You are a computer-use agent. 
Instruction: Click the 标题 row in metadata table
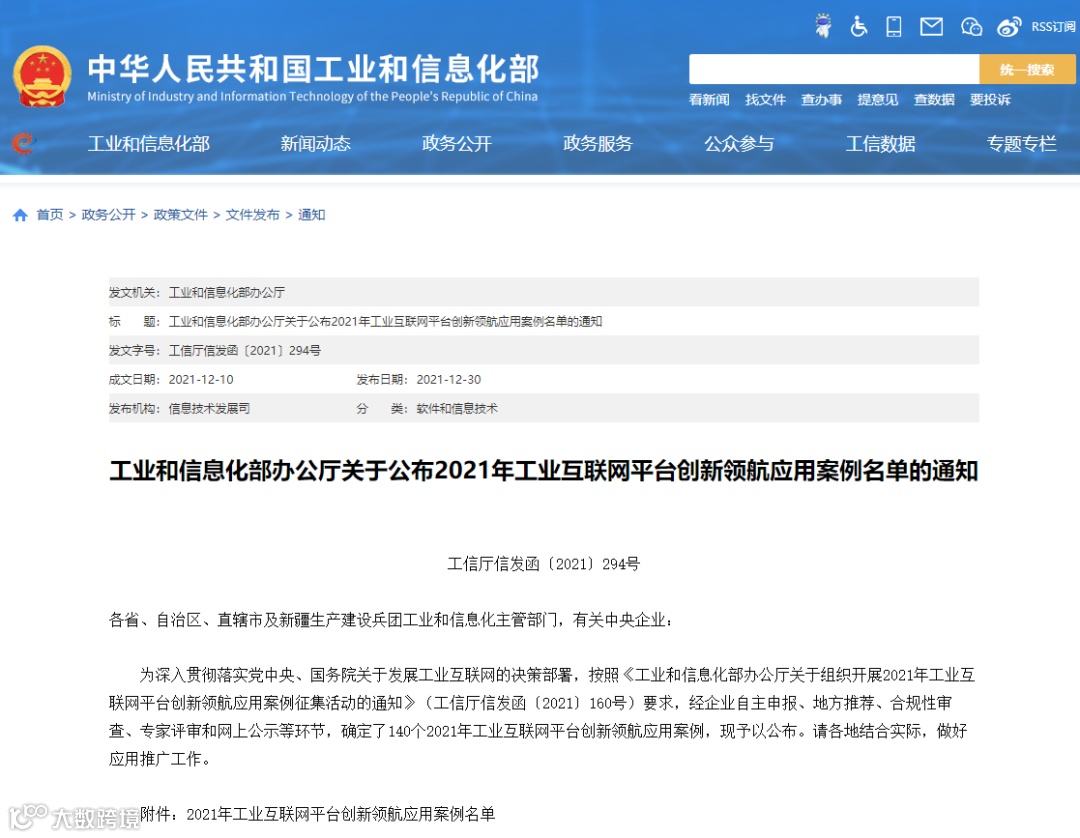coord(544,322)
